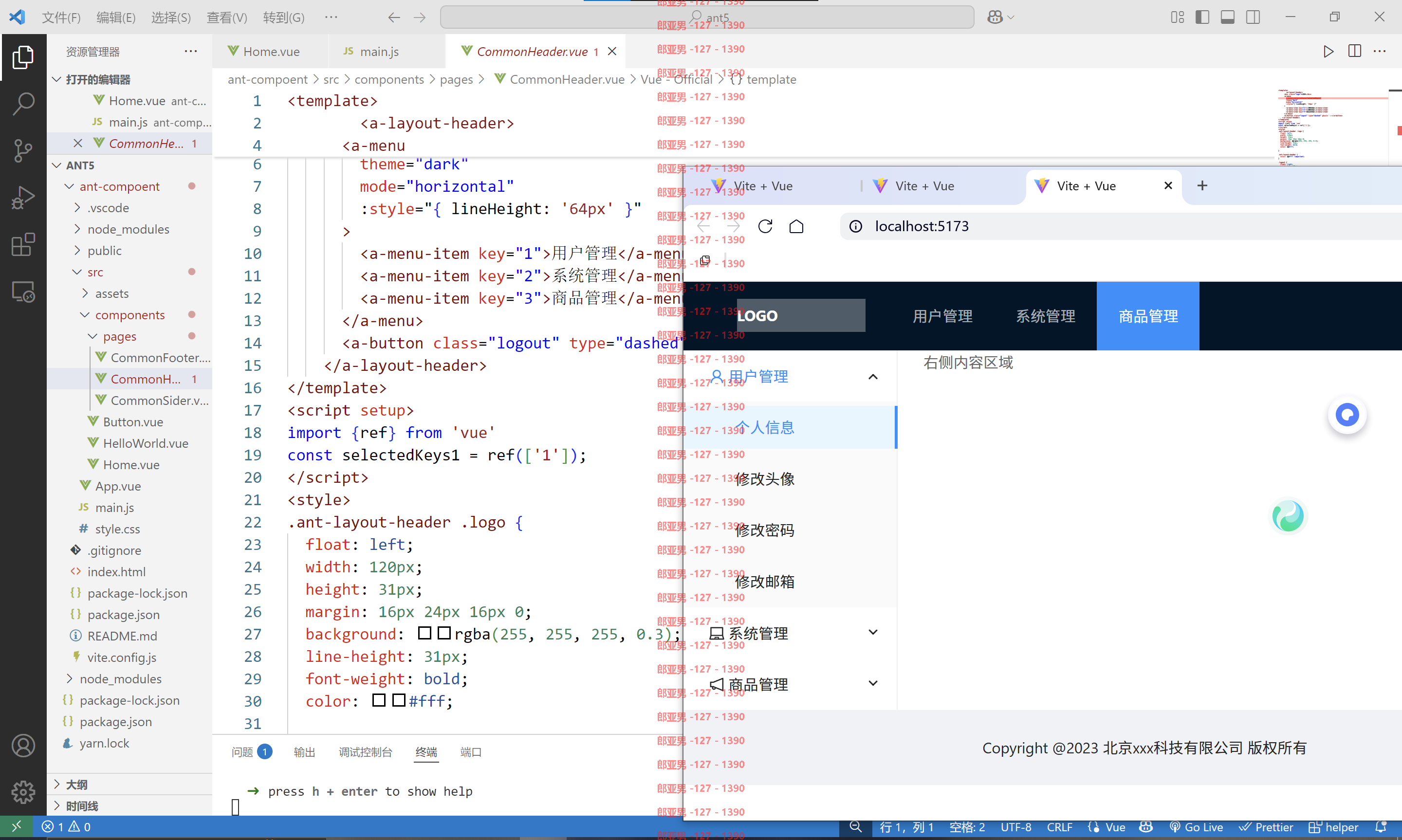
Task: Click zoom magnifier in status bar
Action: coord(856,827)
